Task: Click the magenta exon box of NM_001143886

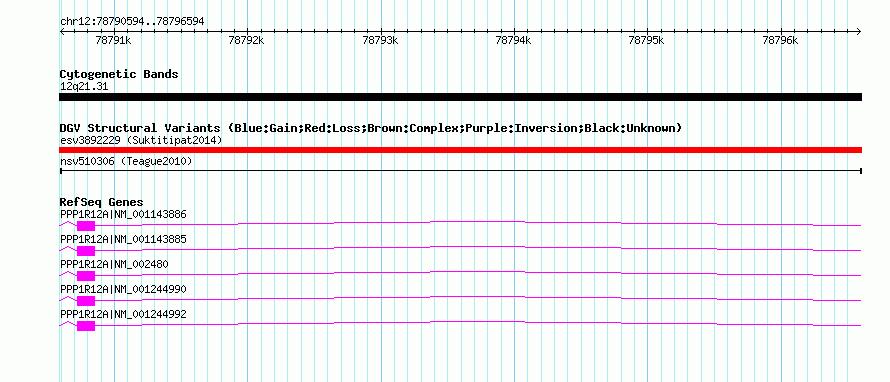Action: click(86, 226)
